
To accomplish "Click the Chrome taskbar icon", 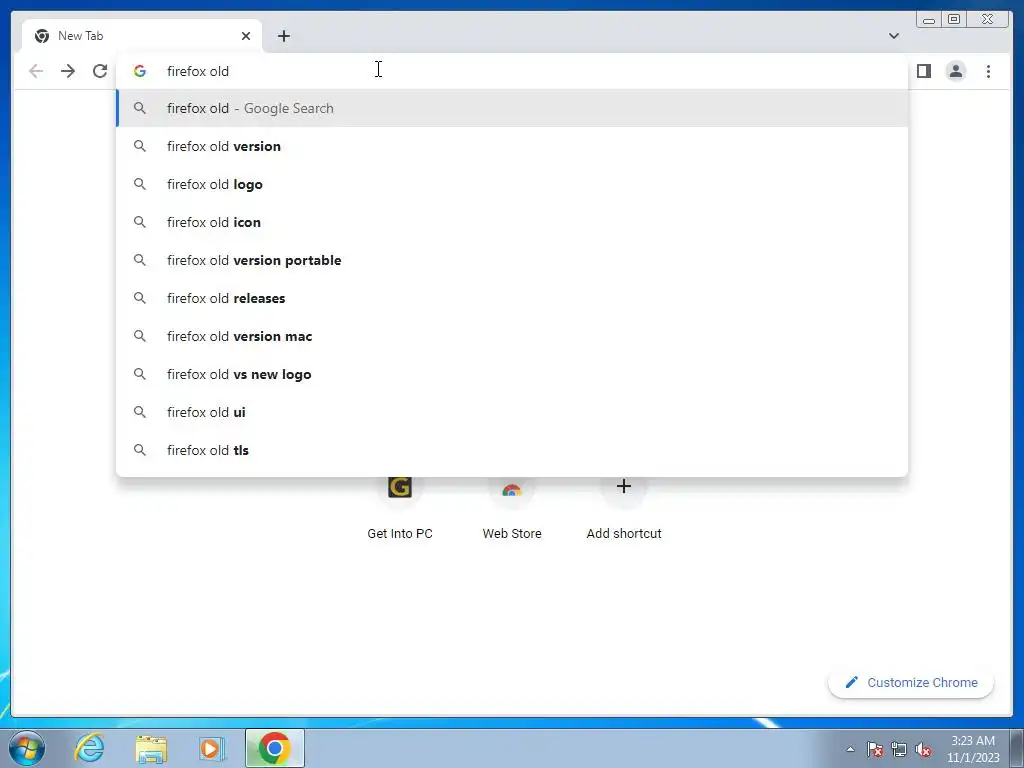I will tap(274, 748).
